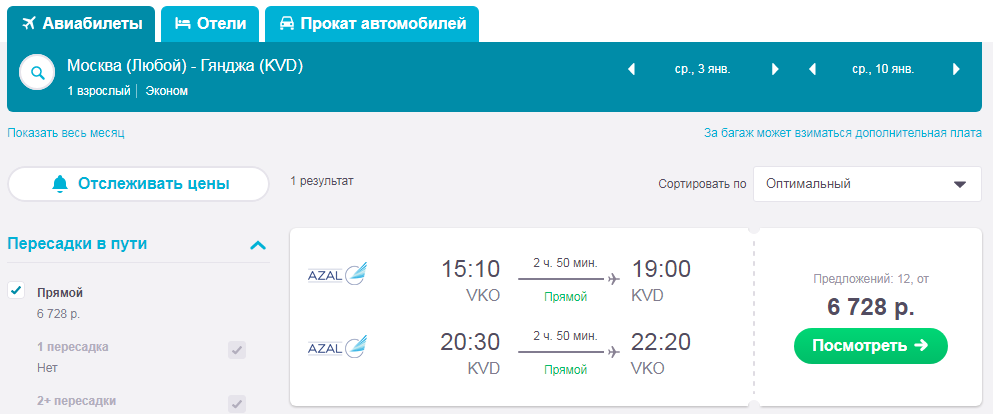Switch to the Прокат автомобилей tab

[372, 24]
